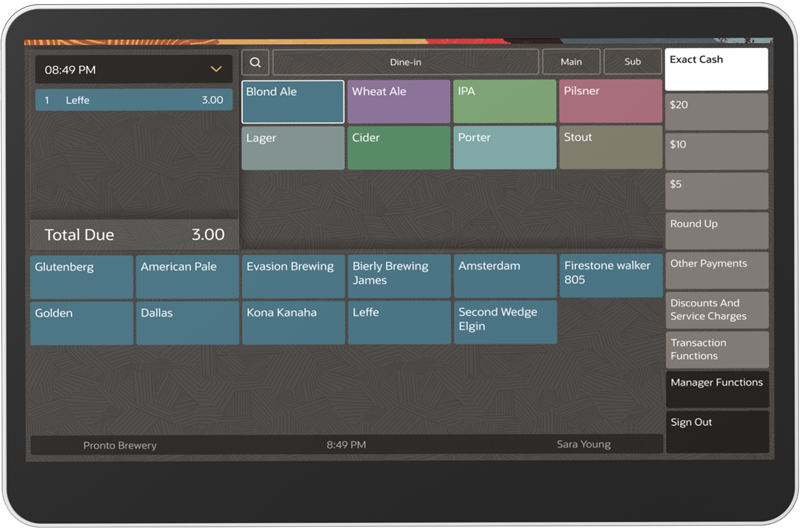Open the Dine-in order type selector
Image resolution: width=800 pixels, height=528 pixels.
405,62
